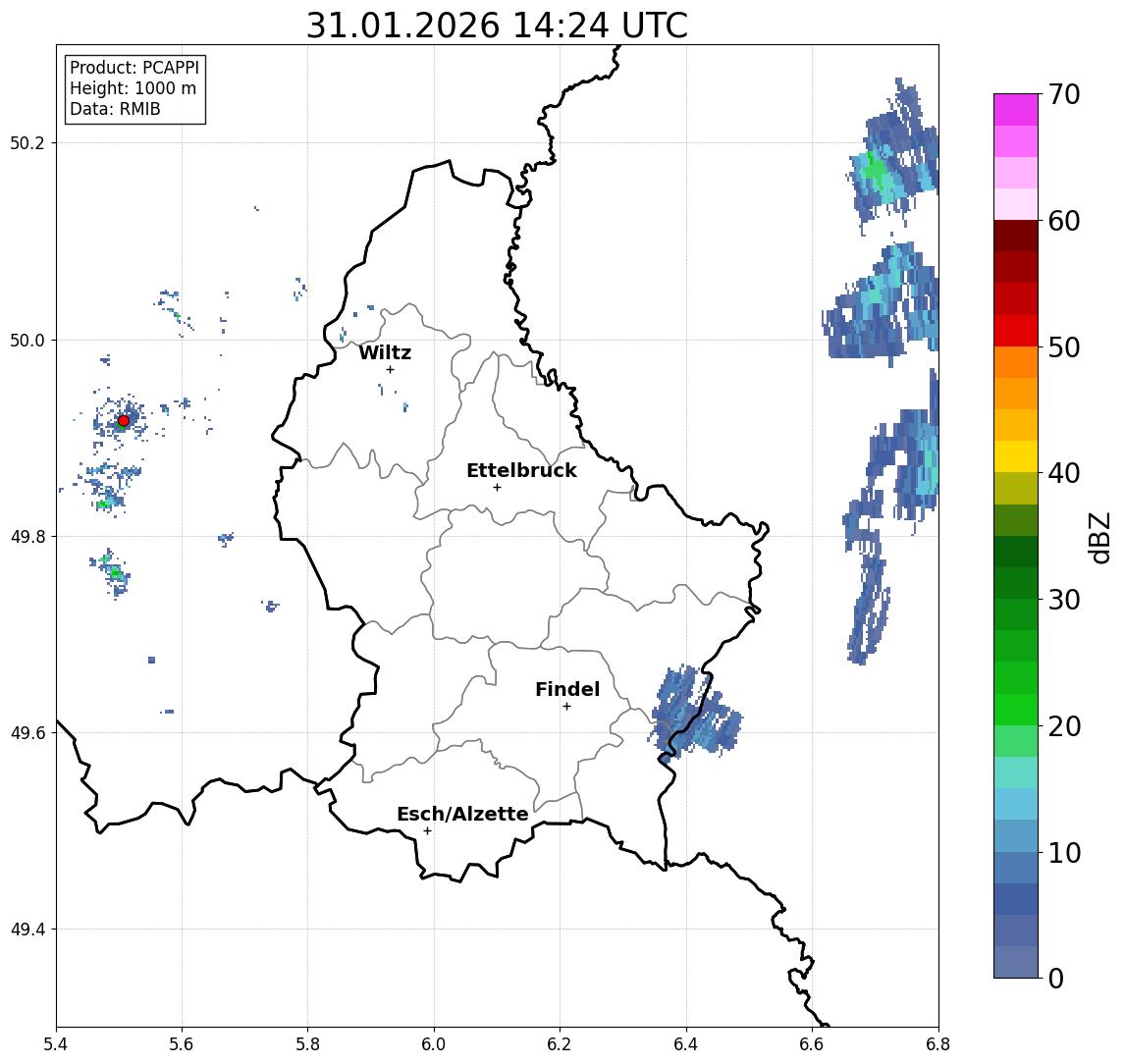Select the Findel label

point(567,689)
